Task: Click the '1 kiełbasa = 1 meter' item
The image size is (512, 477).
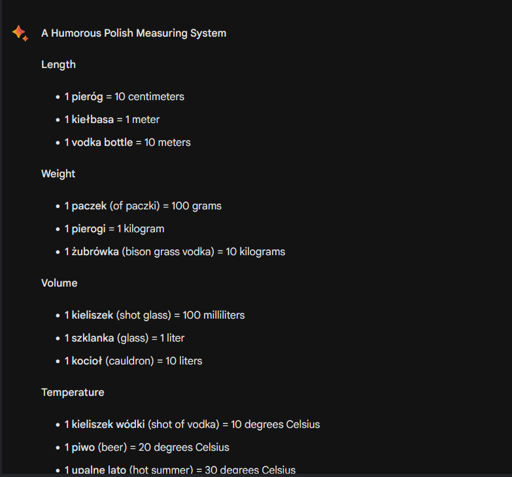Action: (x=112, y=119)
